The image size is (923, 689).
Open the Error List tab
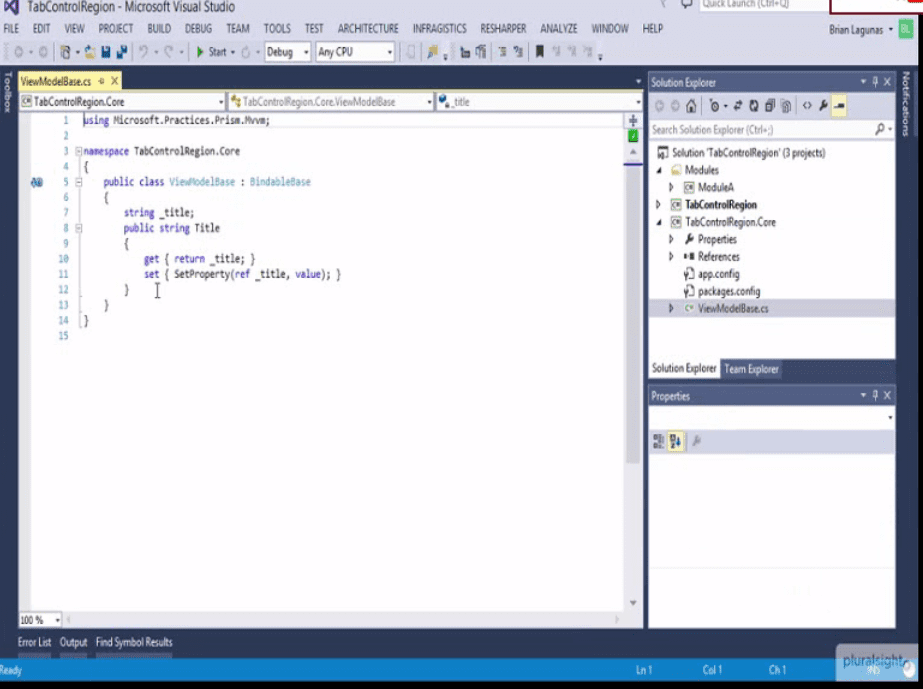coord(34,642)
